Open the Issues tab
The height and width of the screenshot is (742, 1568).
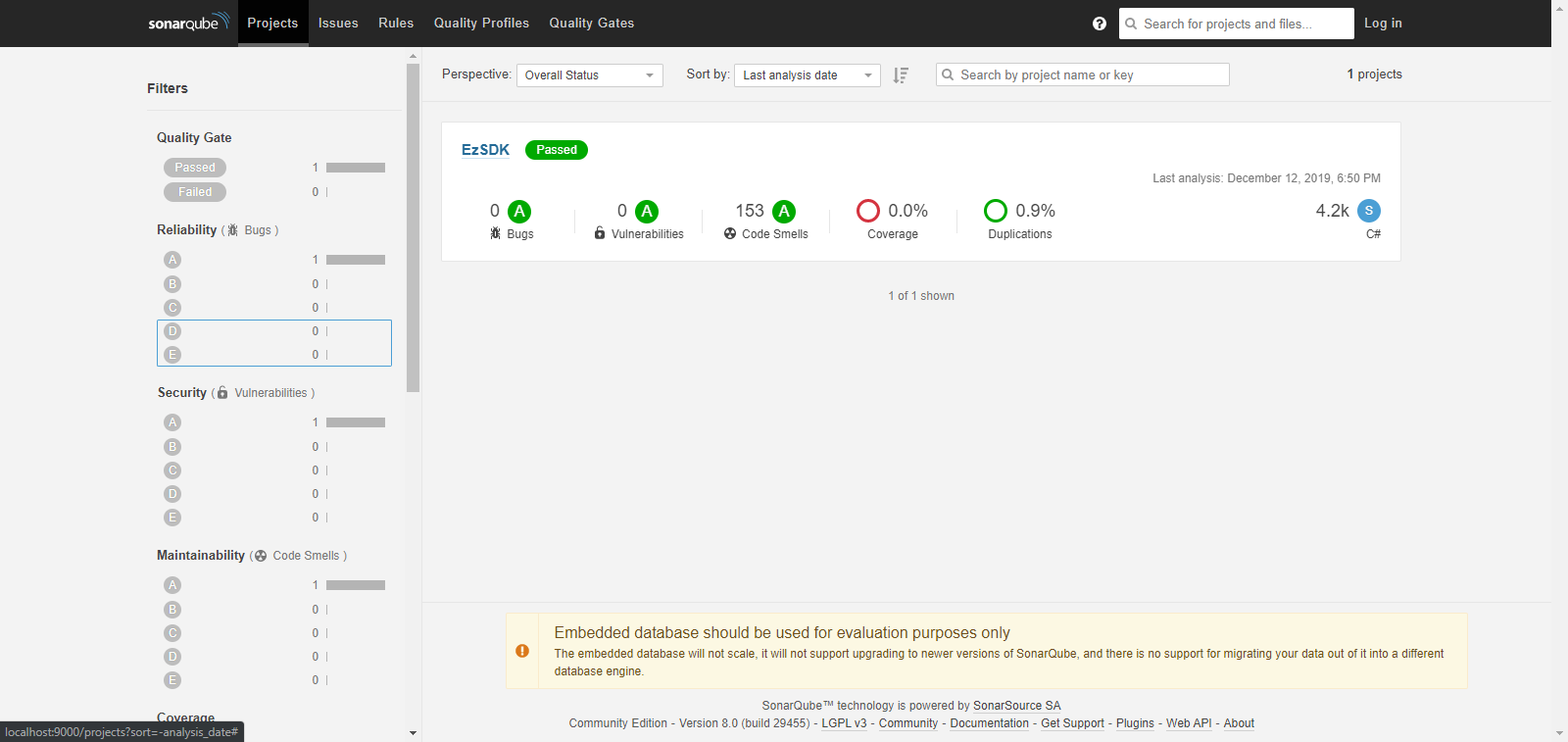pyautogui.click(x=338, y=23)
